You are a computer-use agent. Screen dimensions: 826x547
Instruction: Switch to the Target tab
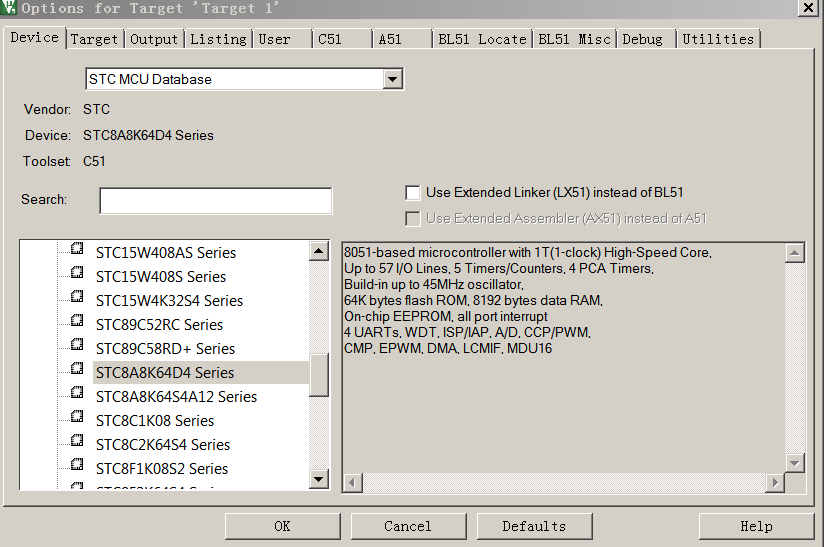point(94,39)
